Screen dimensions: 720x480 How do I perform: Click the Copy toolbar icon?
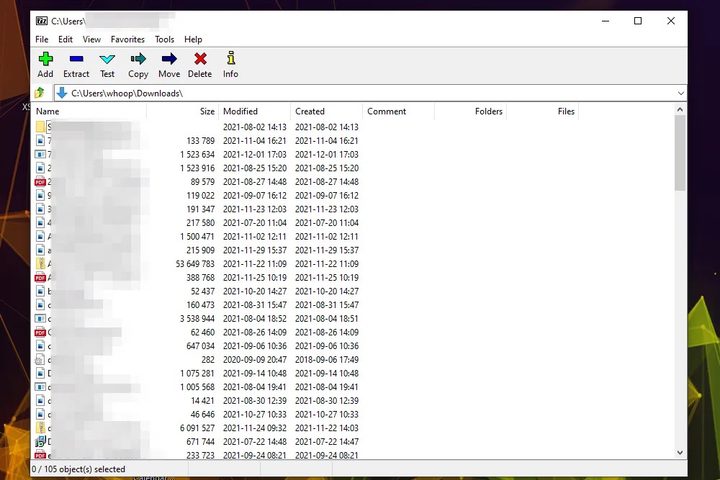click(138, 60)
